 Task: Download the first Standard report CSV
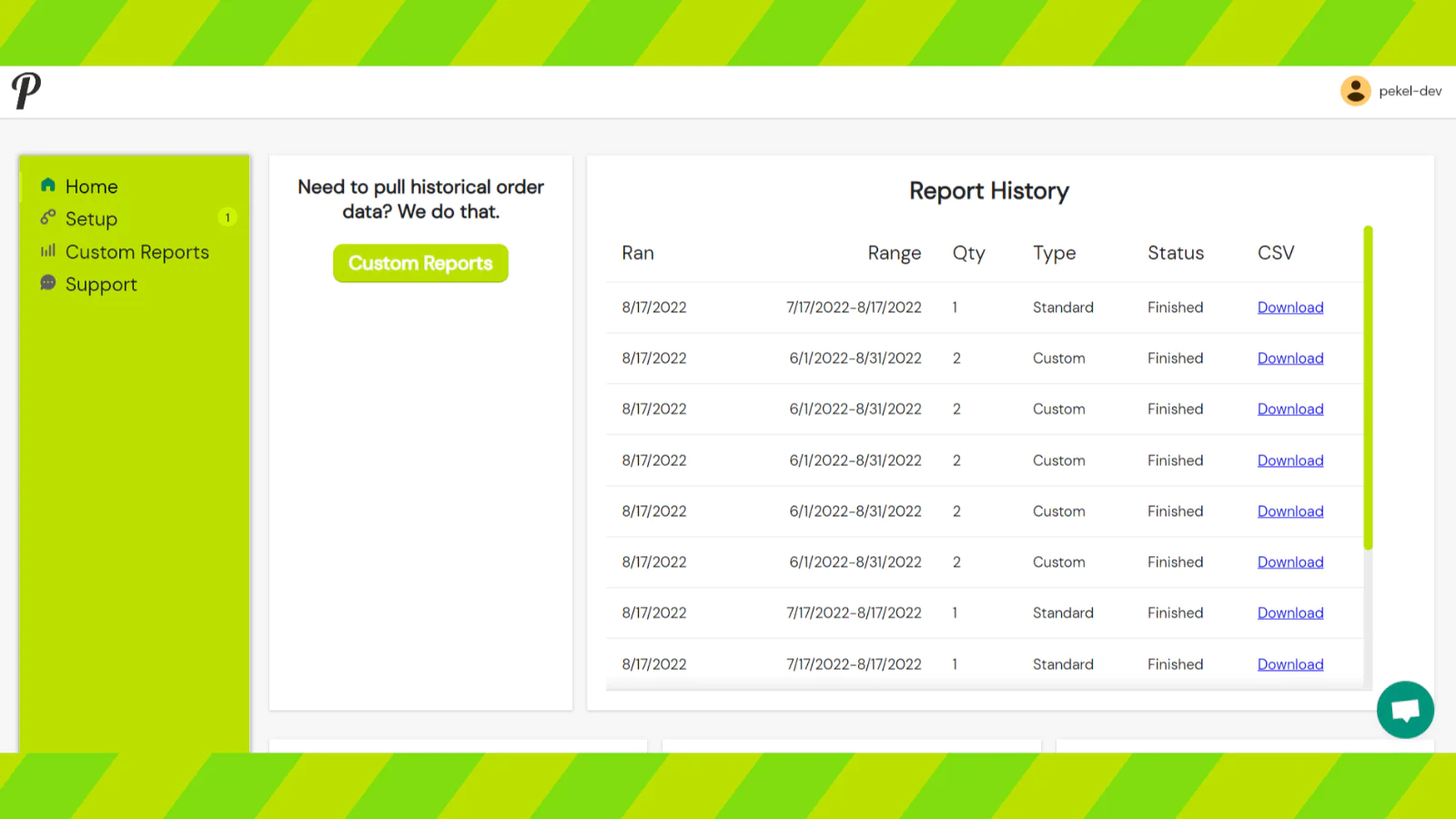pos(1290,308)
